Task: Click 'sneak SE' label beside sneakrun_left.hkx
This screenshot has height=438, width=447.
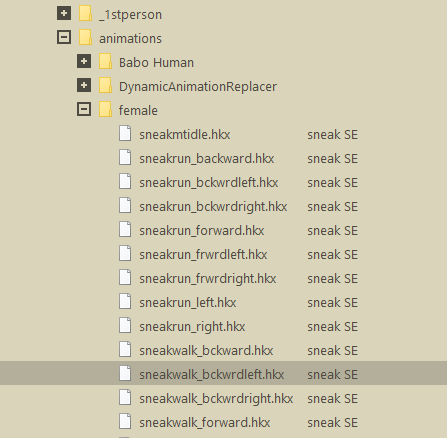Action: (x=332, y=303)
